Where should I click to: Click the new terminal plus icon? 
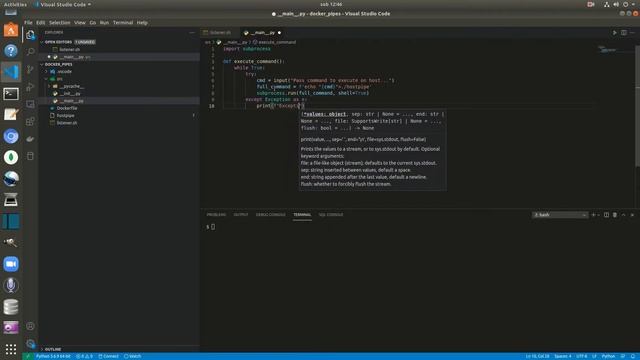pos(593,215)
